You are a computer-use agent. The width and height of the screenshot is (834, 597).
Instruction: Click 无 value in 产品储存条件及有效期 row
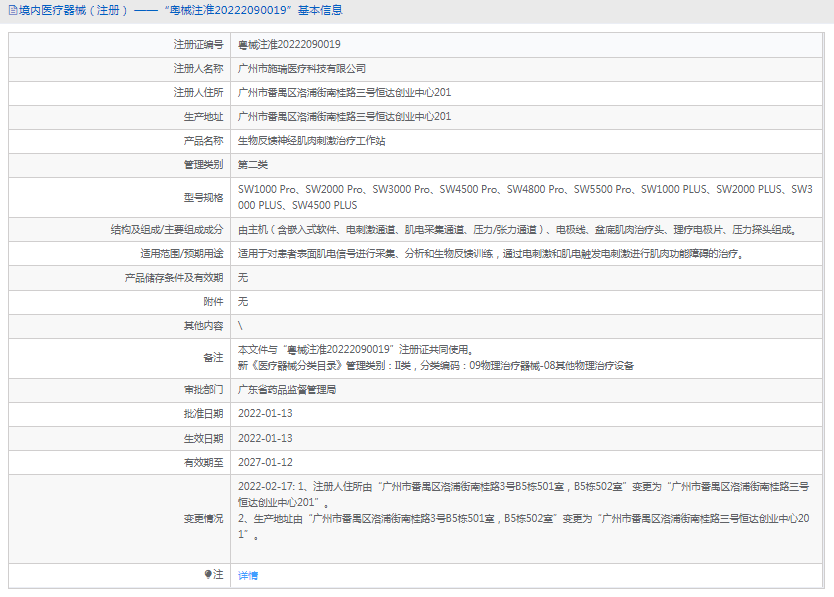pyautogui.click(x=243, y=278)
